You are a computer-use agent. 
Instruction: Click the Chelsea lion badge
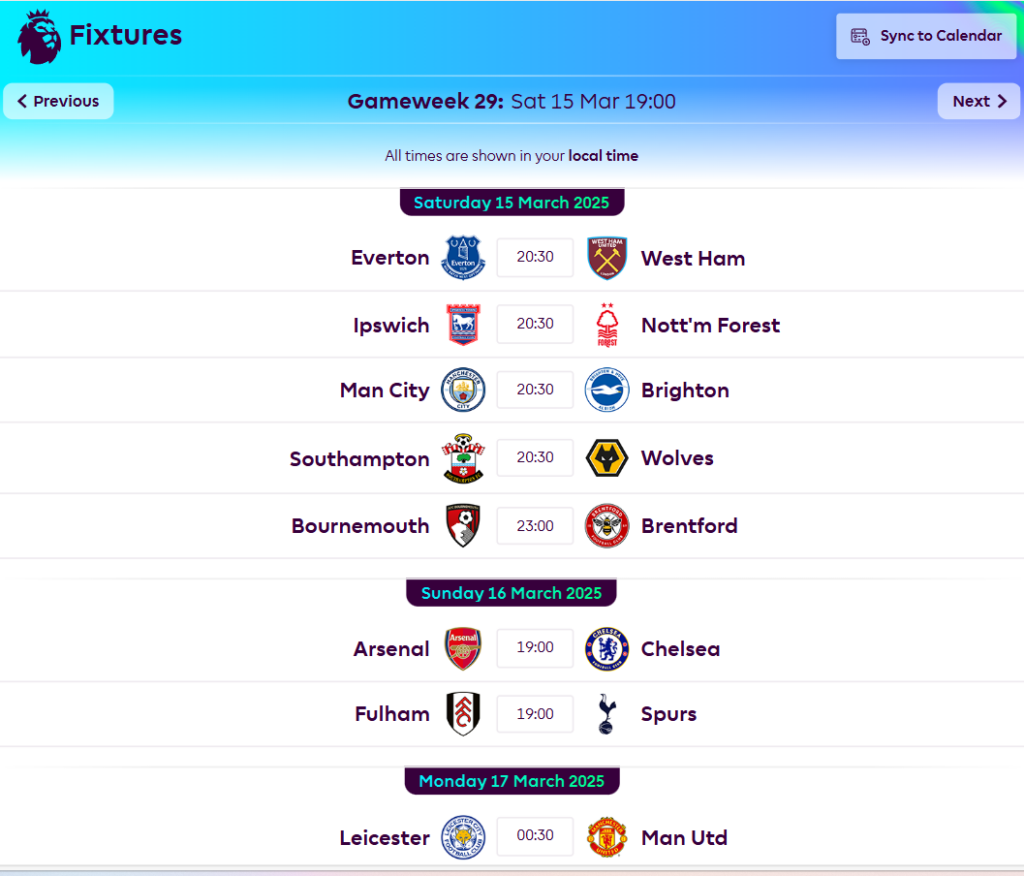607,648
